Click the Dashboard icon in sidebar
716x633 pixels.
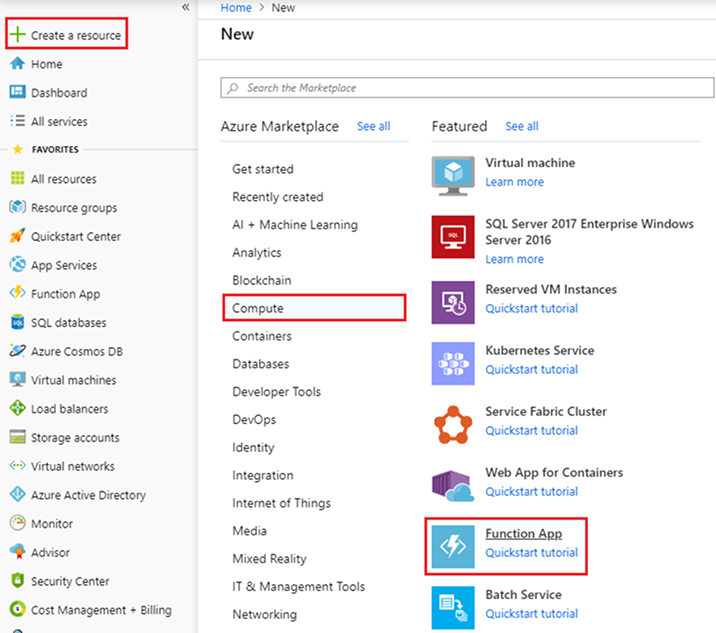click(x=17, y=92)
